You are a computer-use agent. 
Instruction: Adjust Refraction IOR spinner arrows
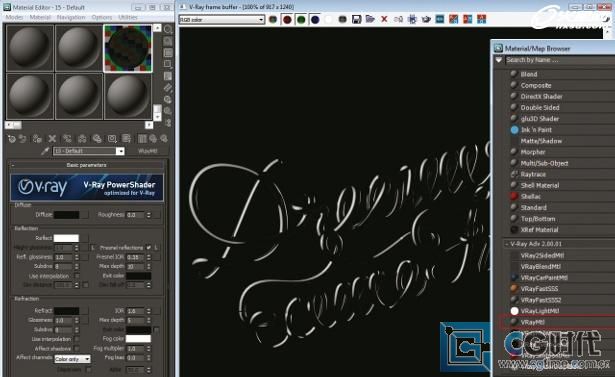(x=149, y=311)
